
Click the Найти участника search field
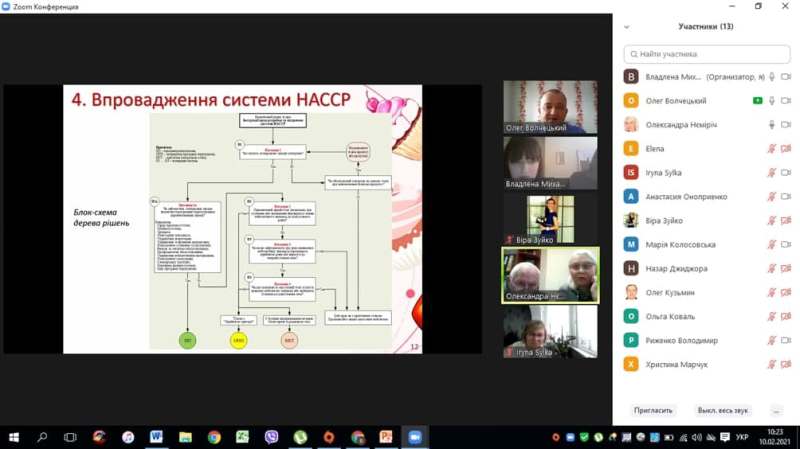click(x=707, y=54)
